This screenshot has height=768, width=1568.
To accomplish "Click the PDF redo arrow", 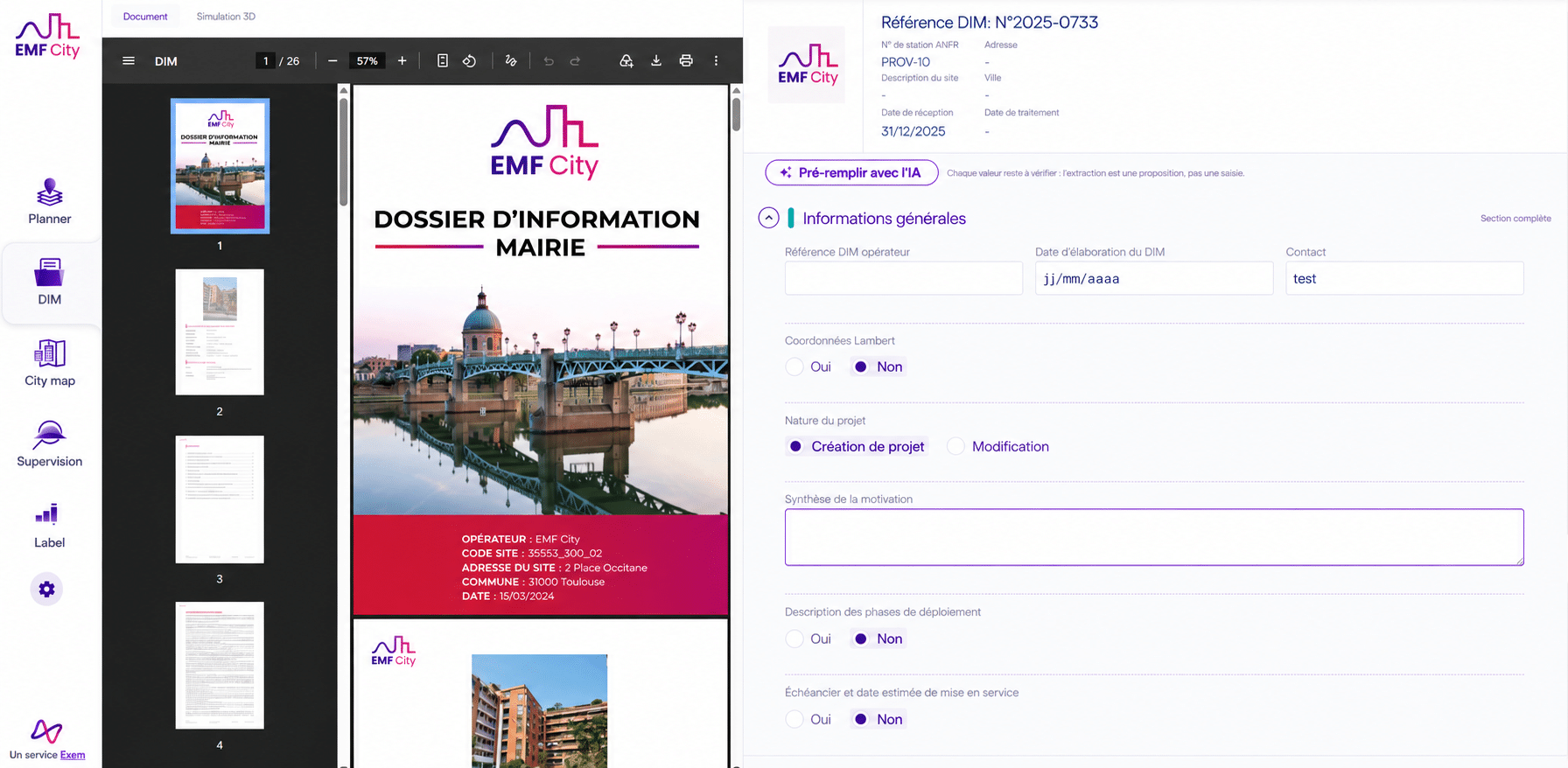I will pyautogui.click(x=576, y=61).
